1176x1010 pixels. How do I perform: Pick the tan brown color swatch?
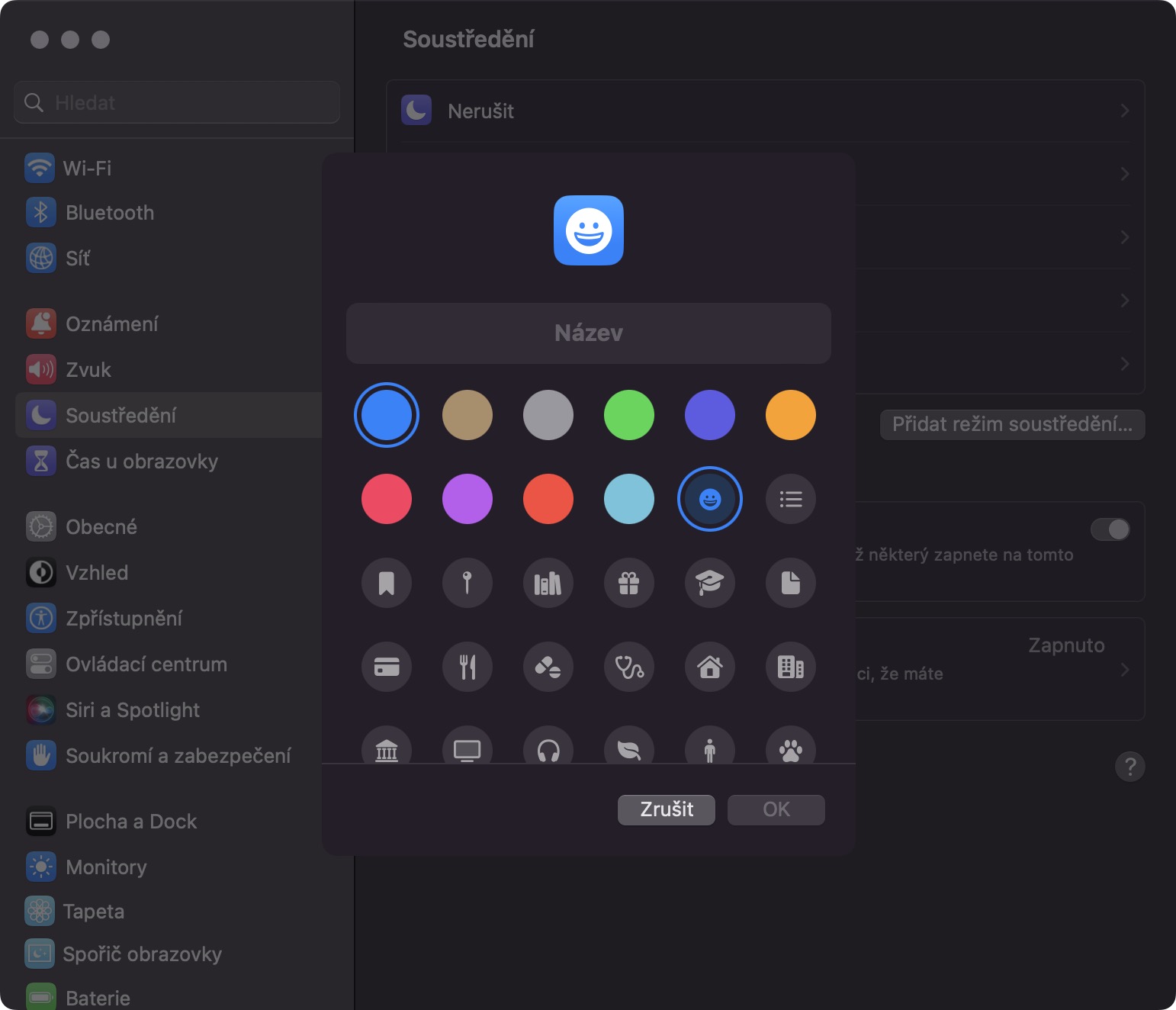point(468,415)
